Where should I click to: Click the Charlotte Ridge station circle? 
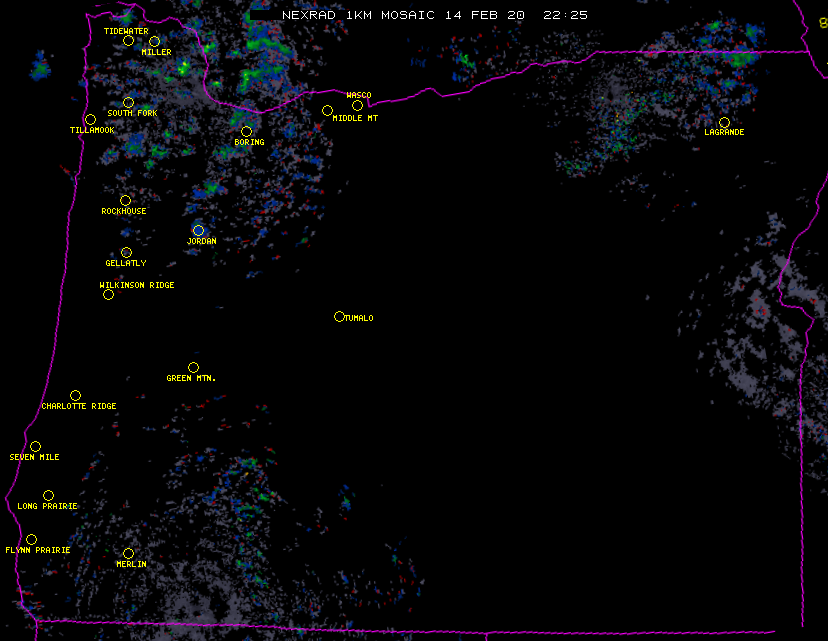tap(75, 395)
